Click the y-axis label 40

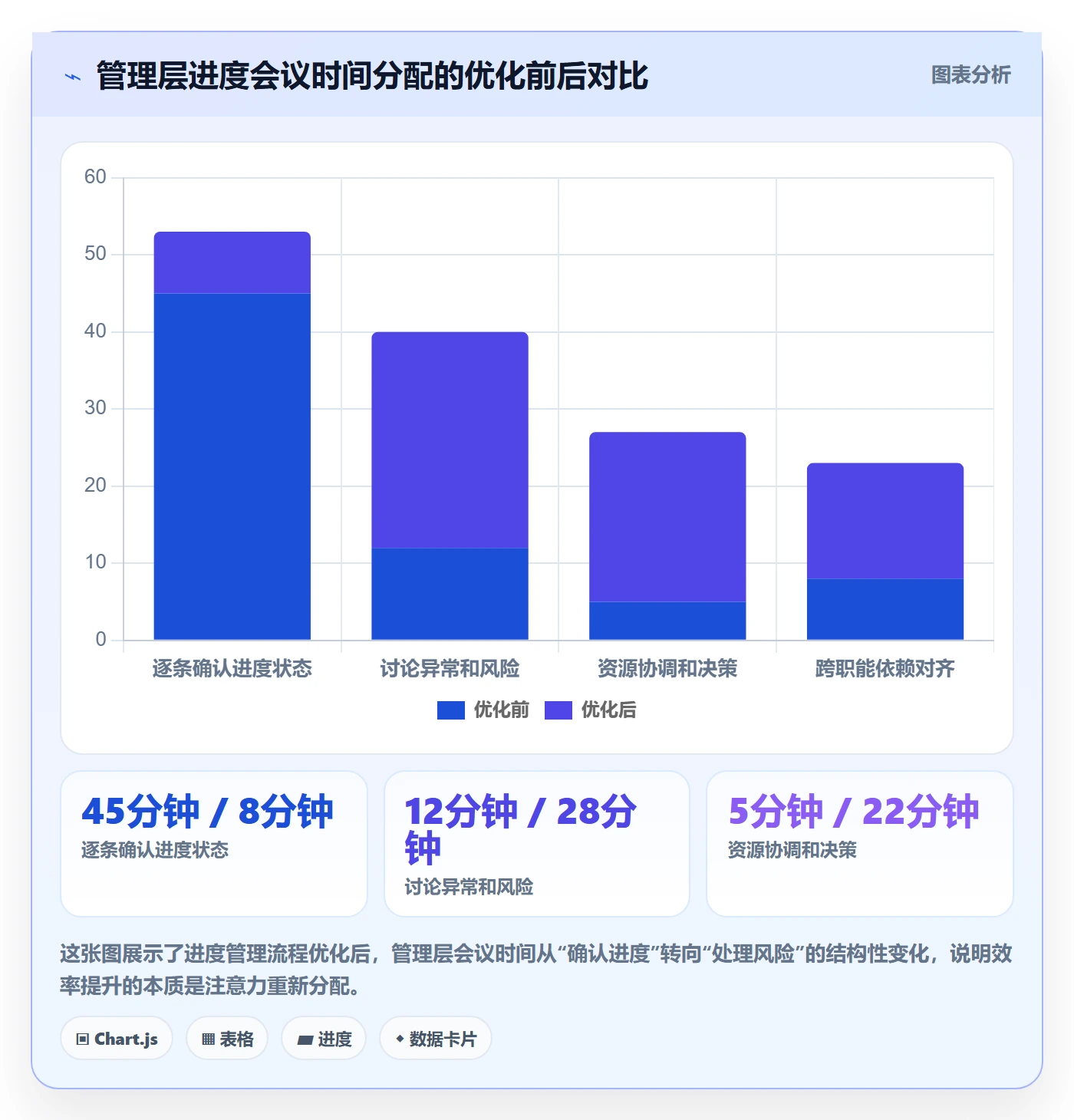pos(95,331)
